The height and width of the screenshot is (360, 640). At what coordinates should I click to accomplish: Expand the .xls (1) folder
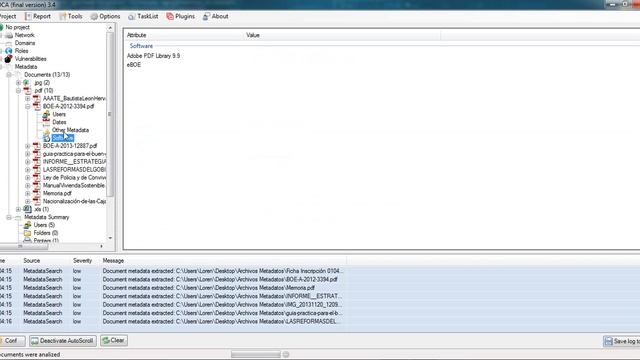18,209
